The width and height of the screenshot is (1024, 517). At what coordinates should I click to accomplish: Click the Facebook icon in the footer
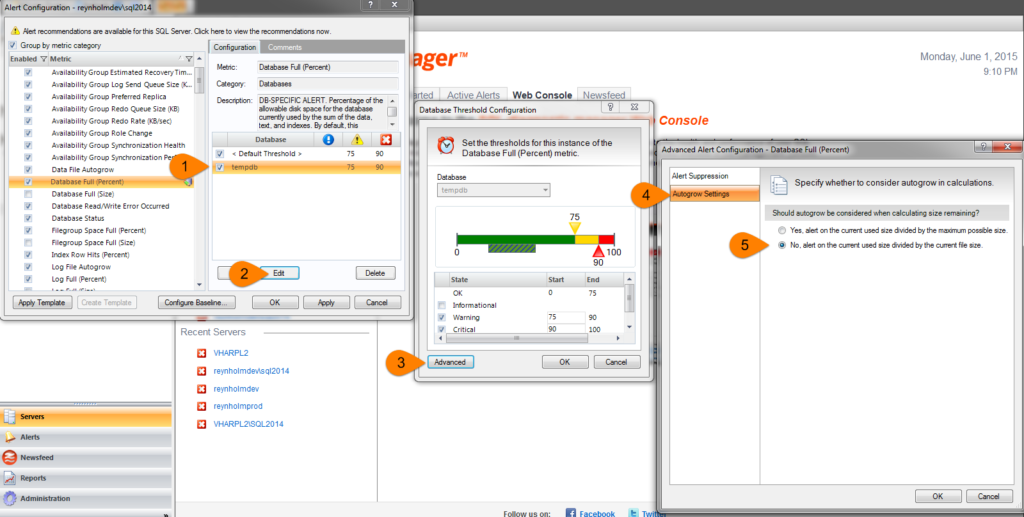pyautogui.click(x=570, y=513)
